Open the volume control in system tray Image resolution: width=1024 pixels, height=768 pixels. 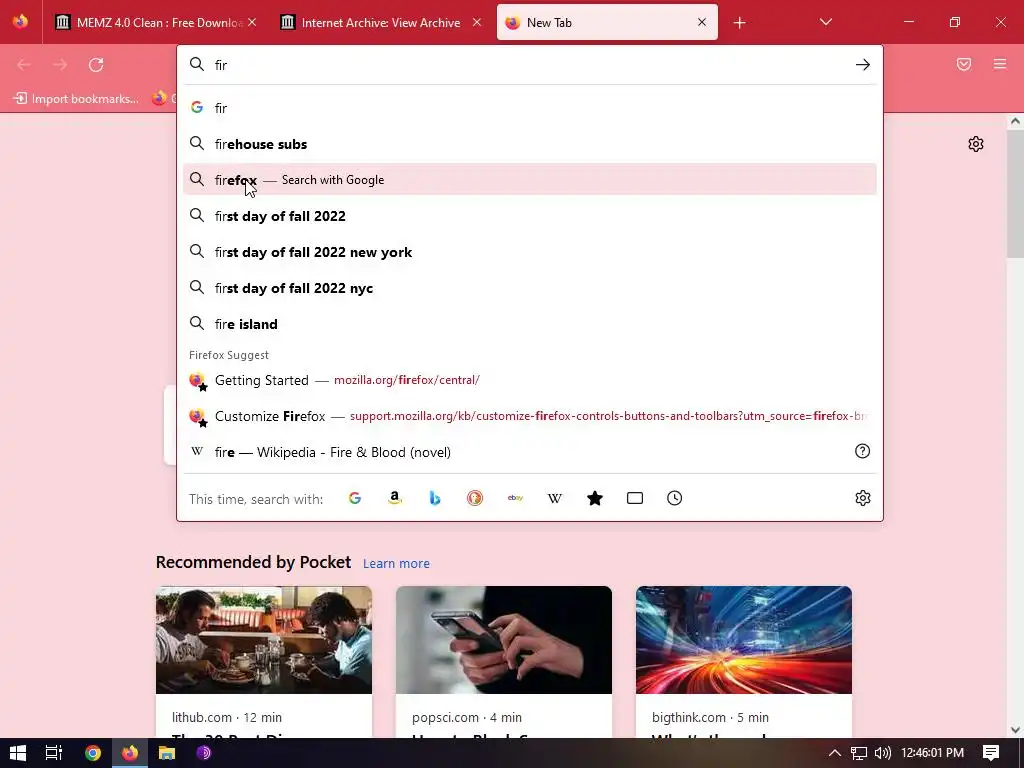point(882,753)
